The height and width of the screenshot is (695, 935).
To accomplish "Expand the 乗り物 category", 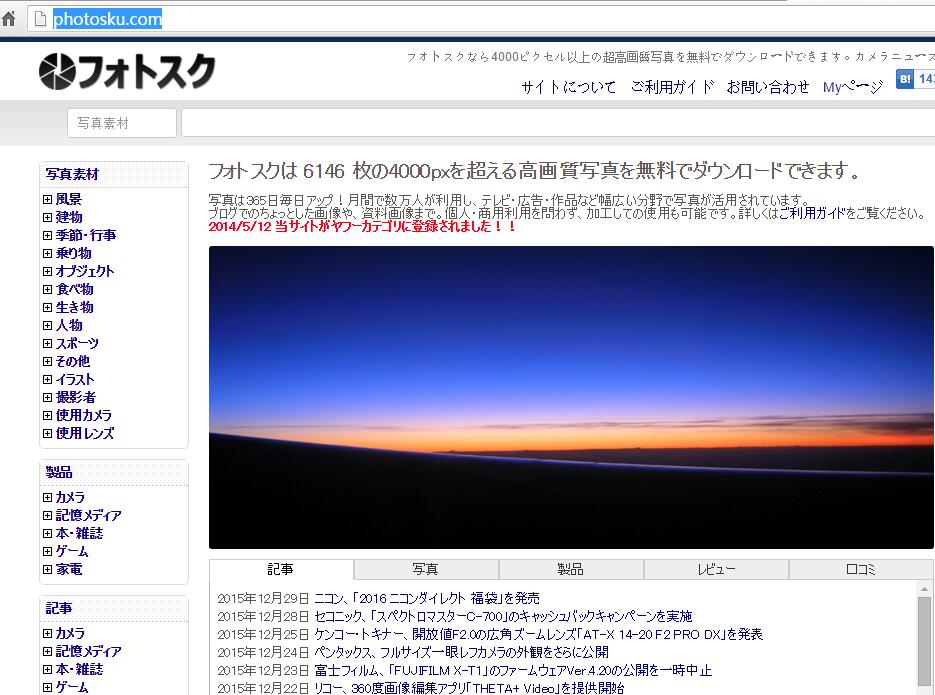I will [x=48, y=253].
